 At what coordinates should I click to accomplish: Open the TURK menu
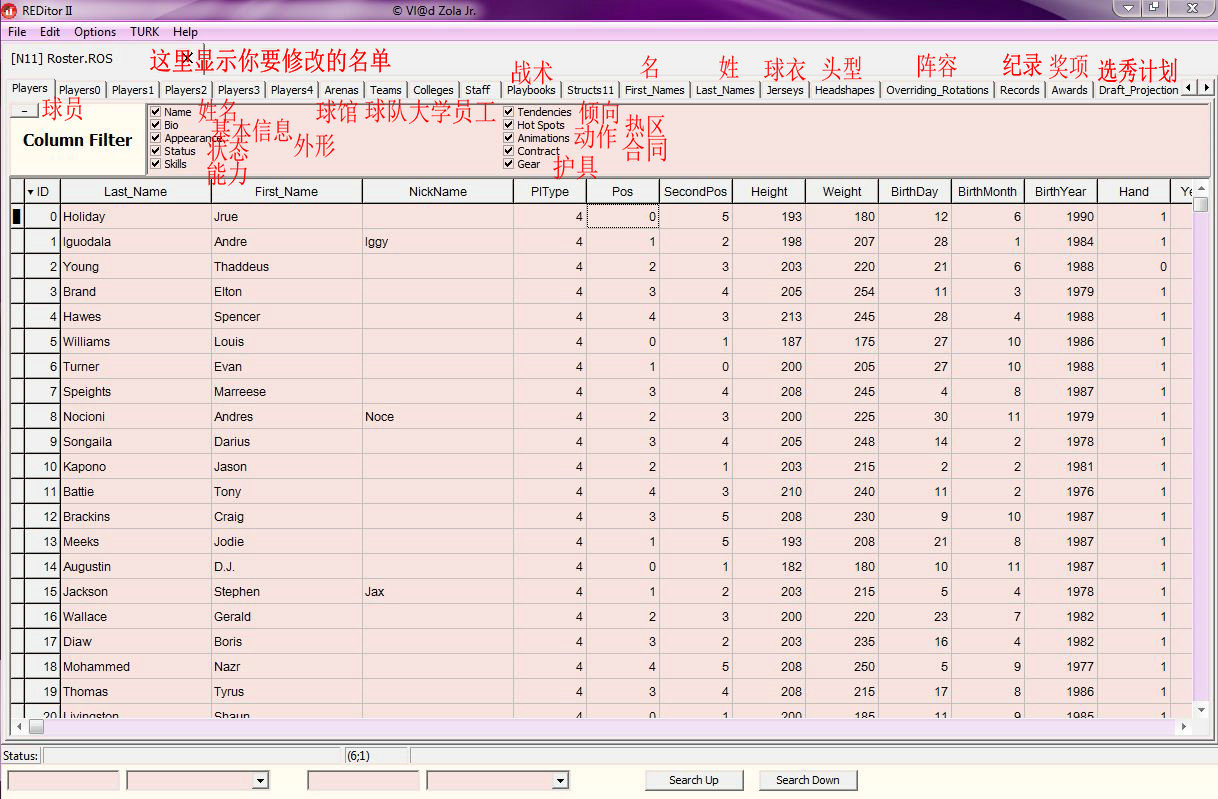[x=144, y=32]
